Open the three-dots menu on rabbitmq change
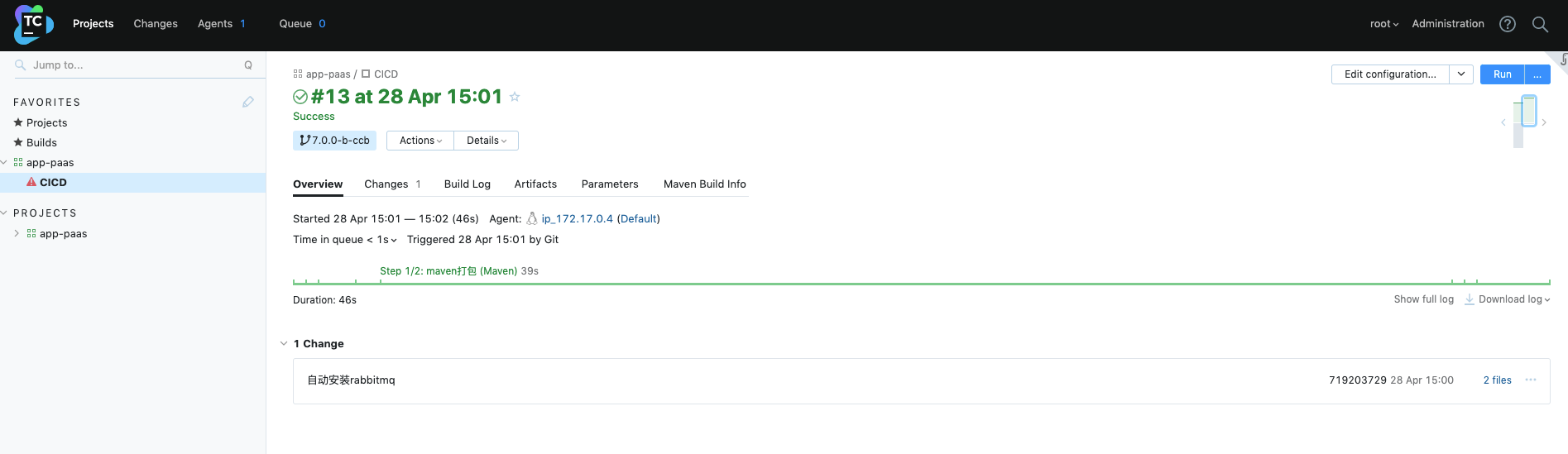Viewport: 1568px width, 454px height. [x=1531, y=380]
